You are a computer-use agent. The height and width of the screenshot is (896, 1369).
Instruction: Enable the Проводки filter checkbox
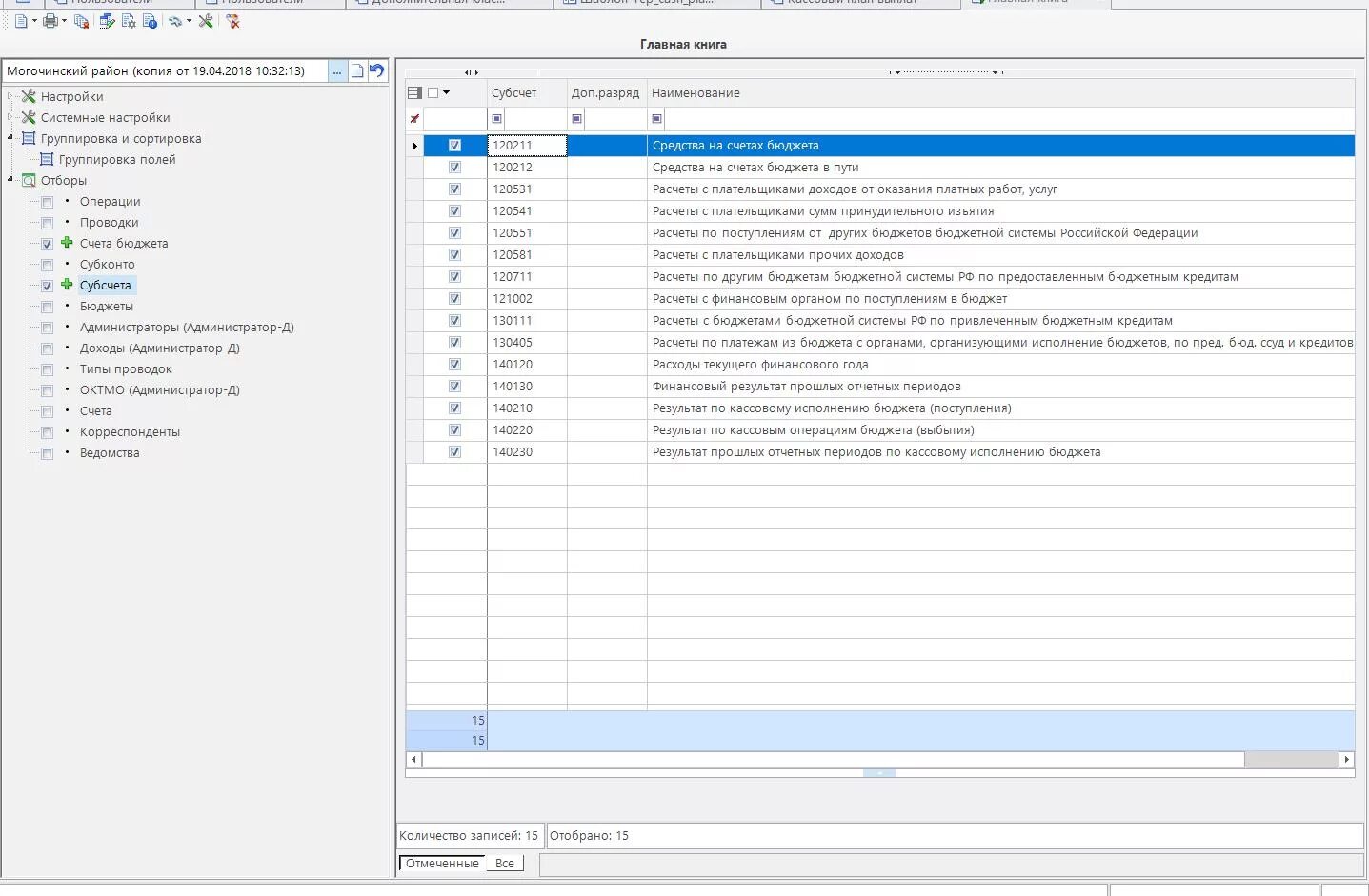[x=47, y=223]
